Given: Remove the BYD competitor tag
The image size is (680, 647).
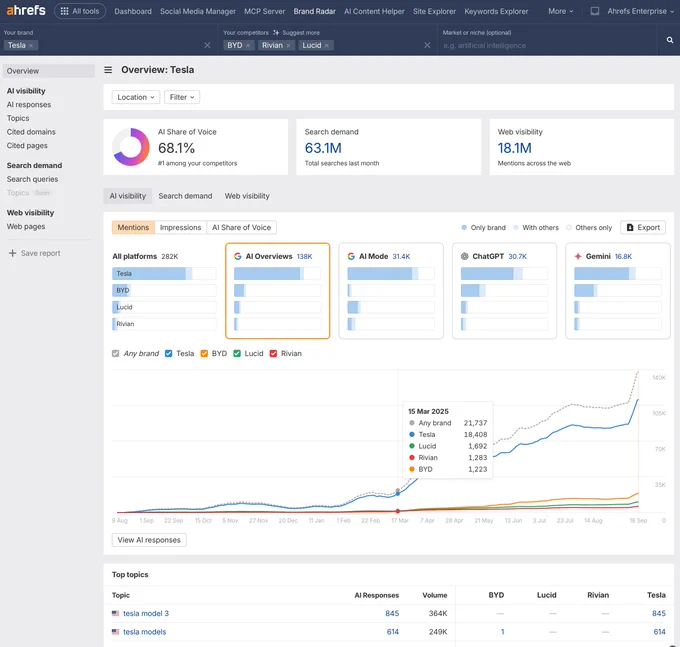Looking at the screenshot, I should coord(248,46).
